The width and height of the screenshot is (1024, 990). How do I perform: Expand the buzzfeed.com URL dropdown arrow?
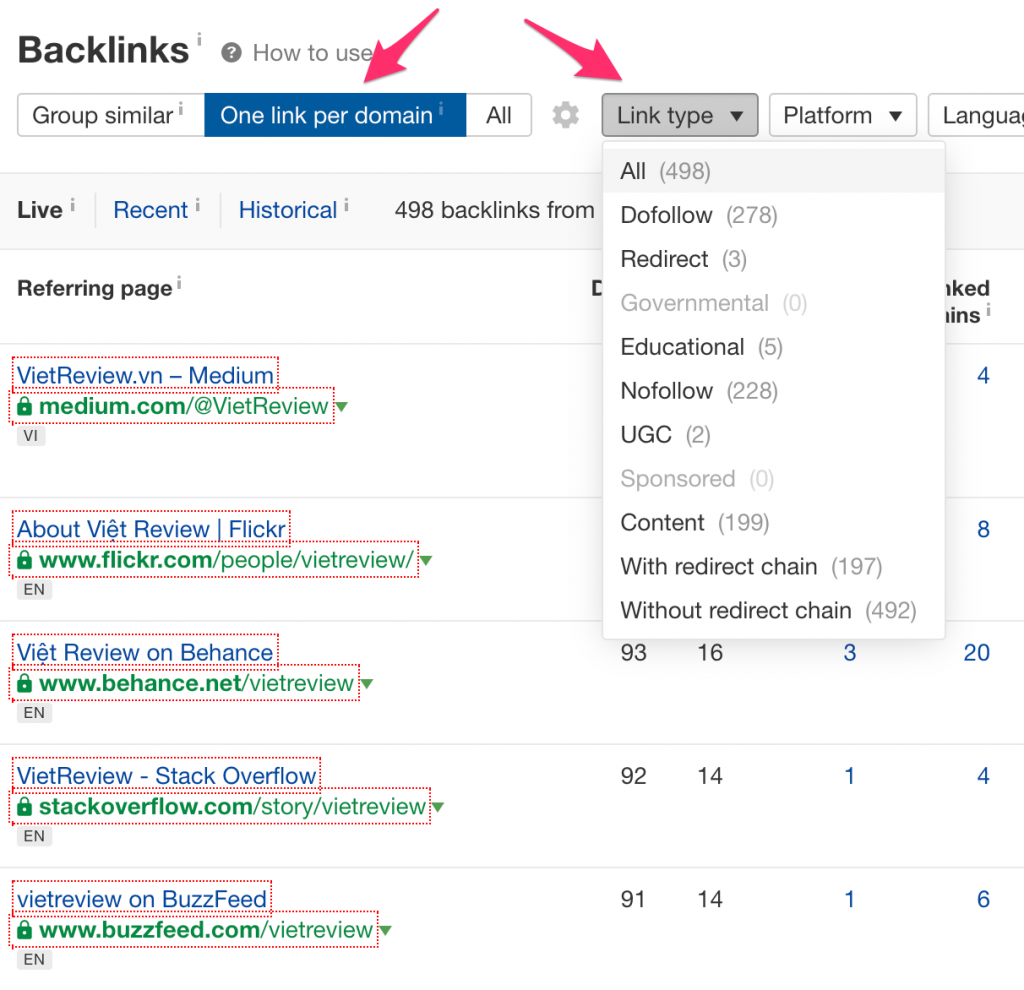coord(385,931)
